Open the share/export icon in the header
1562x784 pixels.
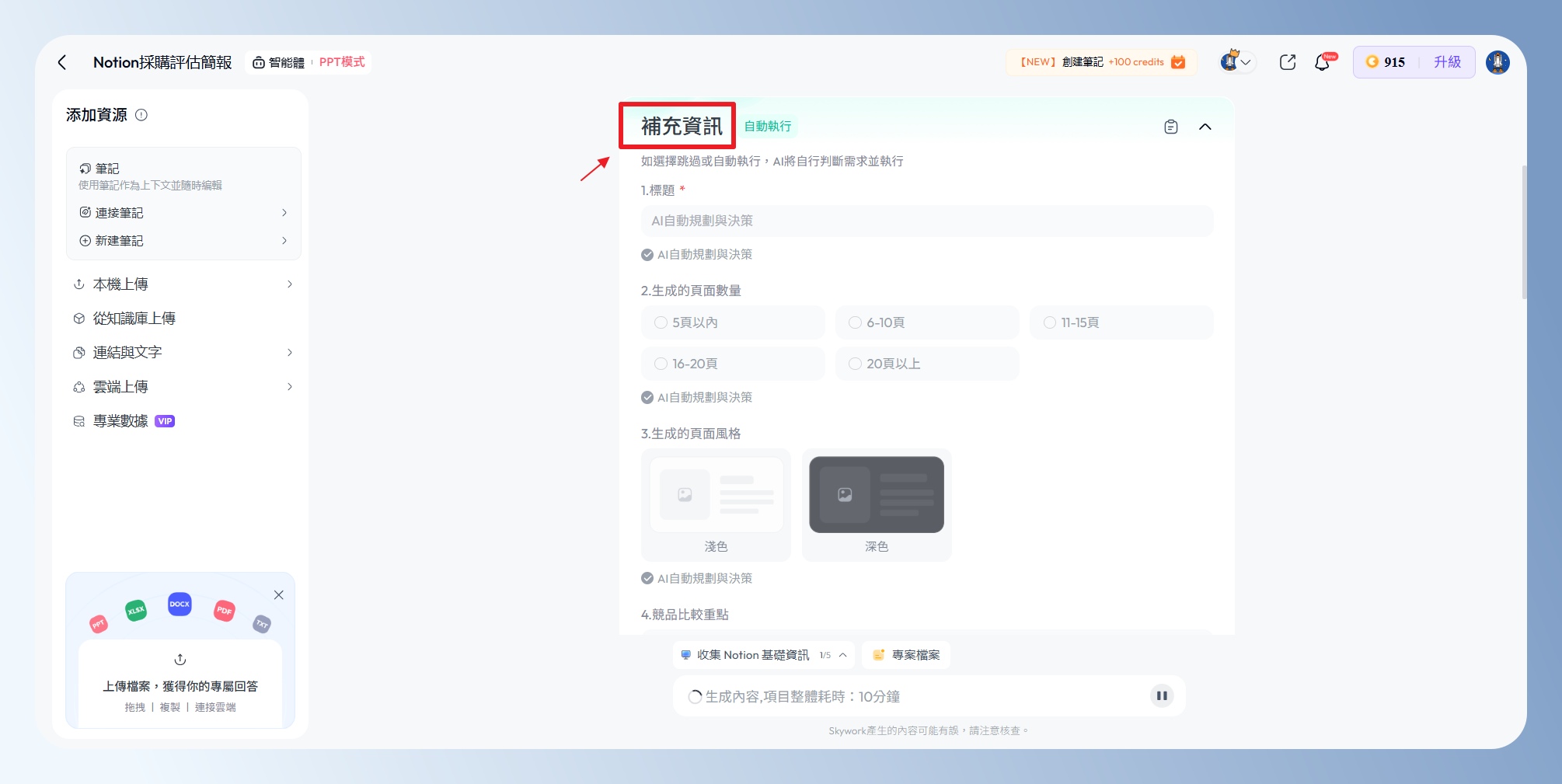[1287, 62]
